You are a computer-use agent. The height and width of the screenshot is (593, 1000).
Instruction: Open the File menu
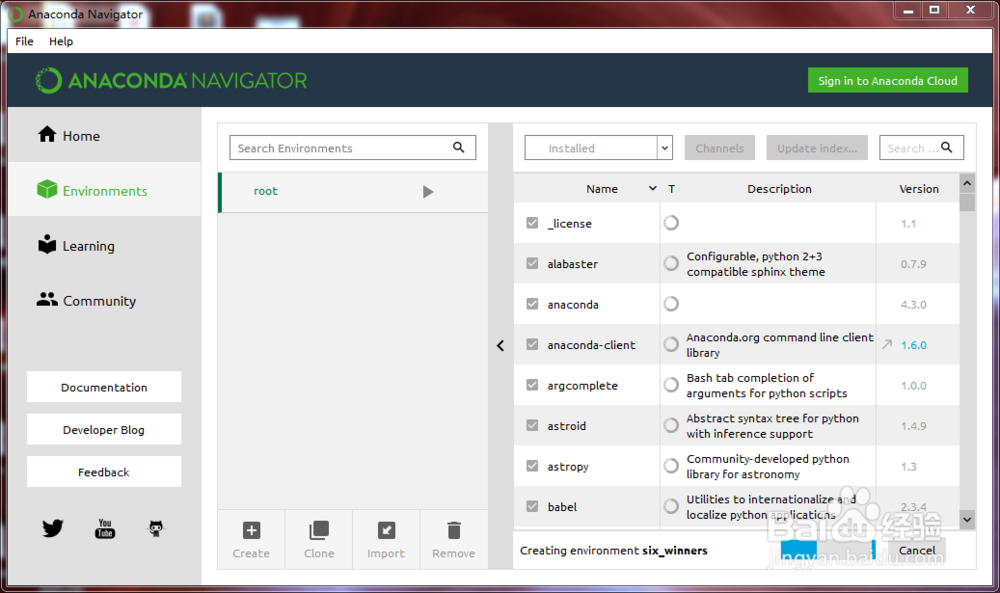click(x=24, y=41)
